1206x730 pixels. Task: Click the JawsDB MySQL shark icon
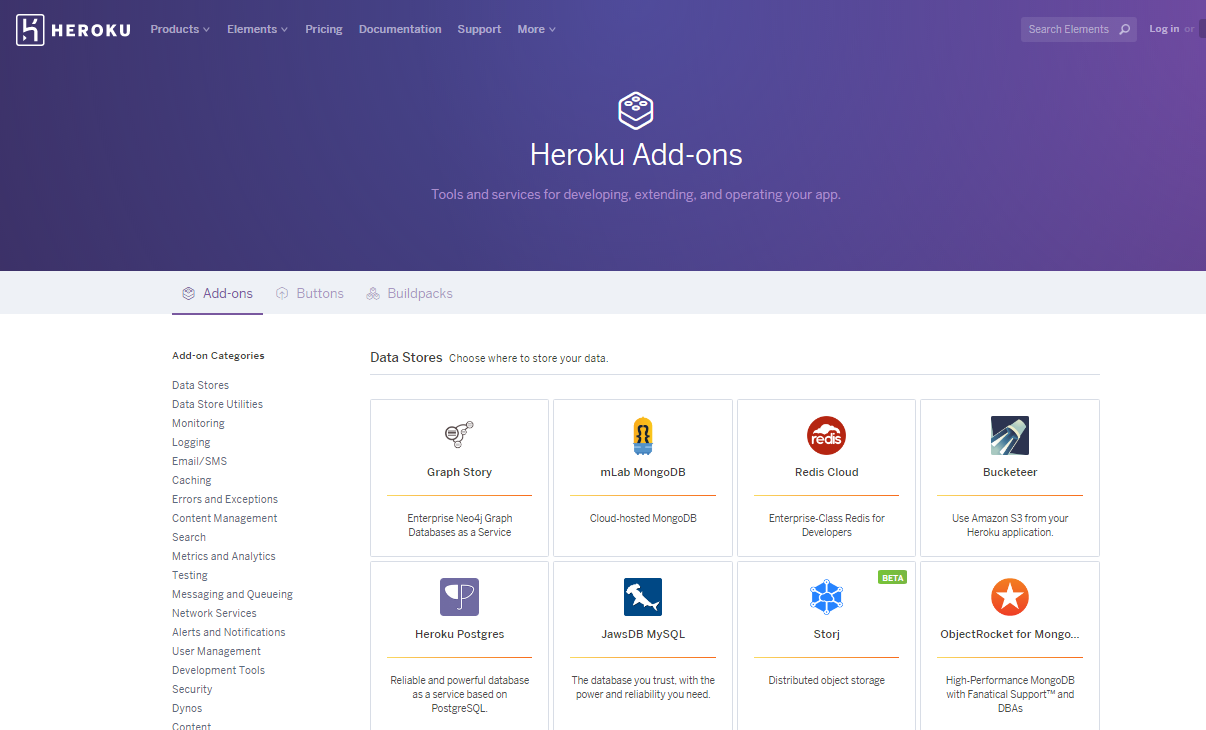click(643, 597)
